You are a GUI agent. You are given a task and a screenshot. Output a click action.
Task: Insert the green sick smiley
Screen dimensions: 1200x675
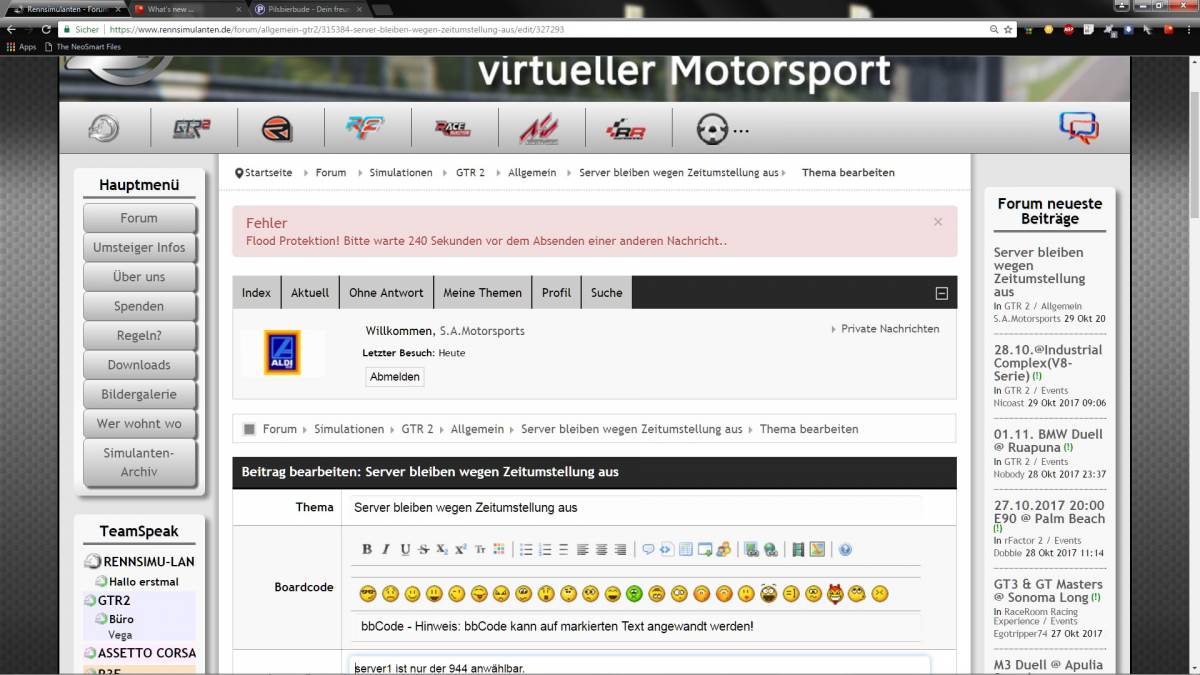point(634,594)
